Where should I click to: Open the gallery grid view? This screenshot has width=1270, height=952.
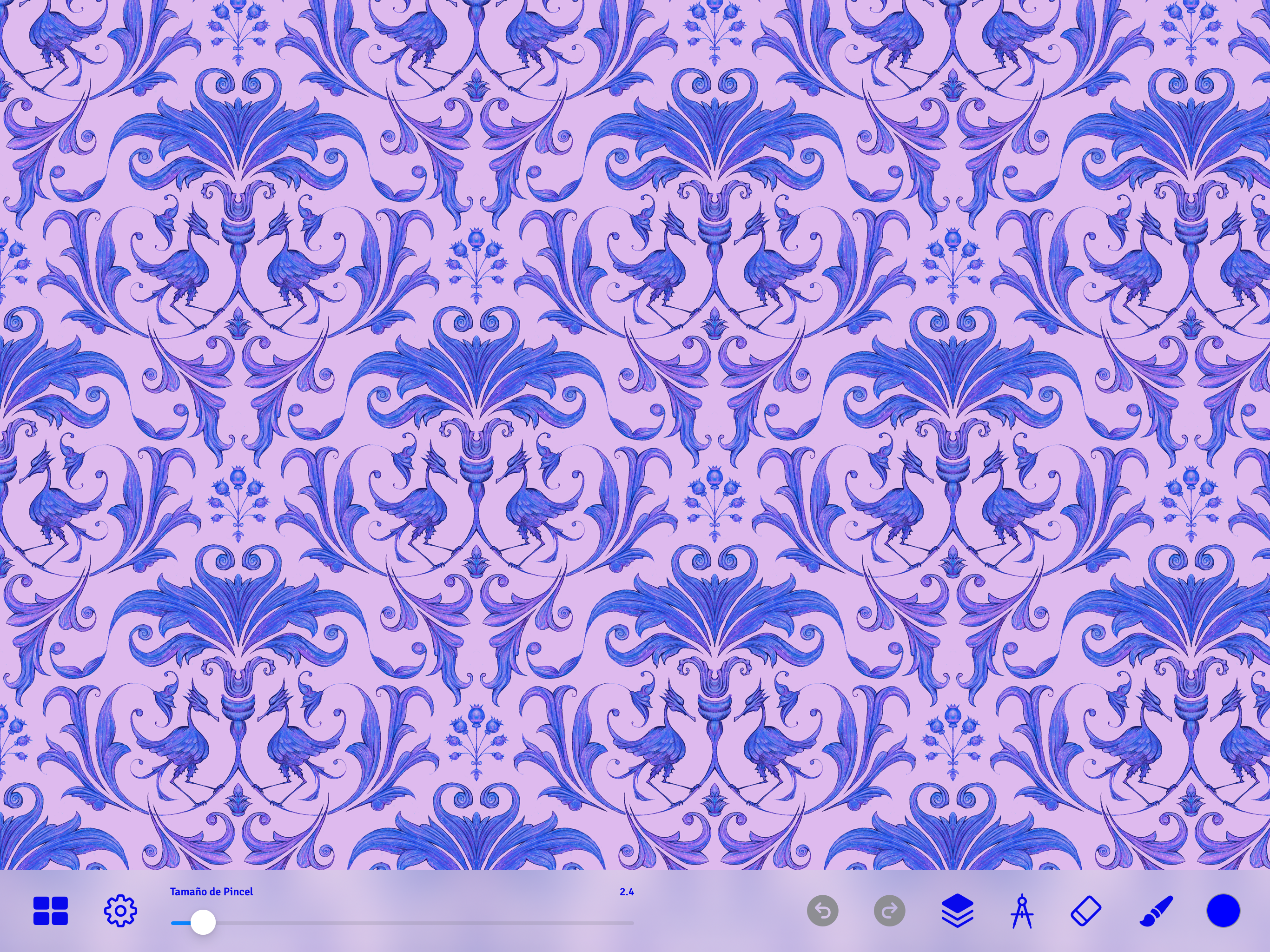tap(51, 911)
